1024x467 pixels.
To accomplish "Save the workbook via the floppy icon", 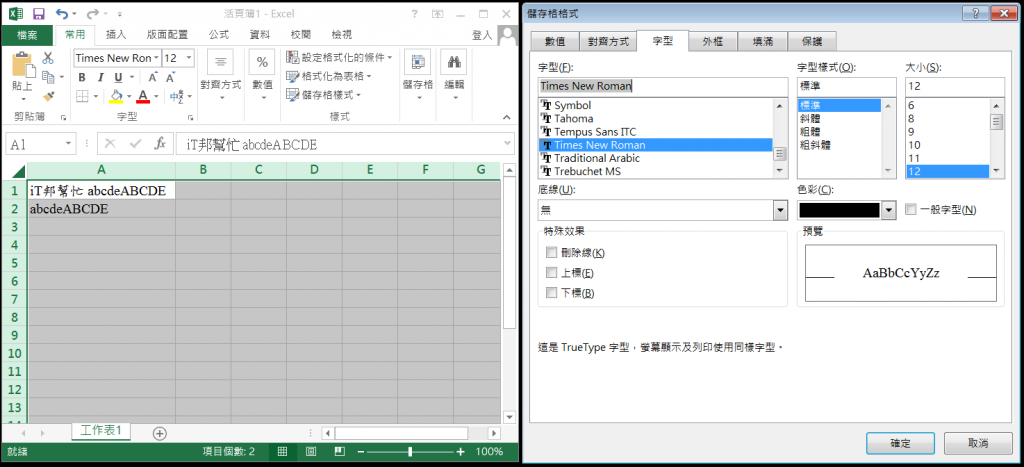I will pos(39,14).
